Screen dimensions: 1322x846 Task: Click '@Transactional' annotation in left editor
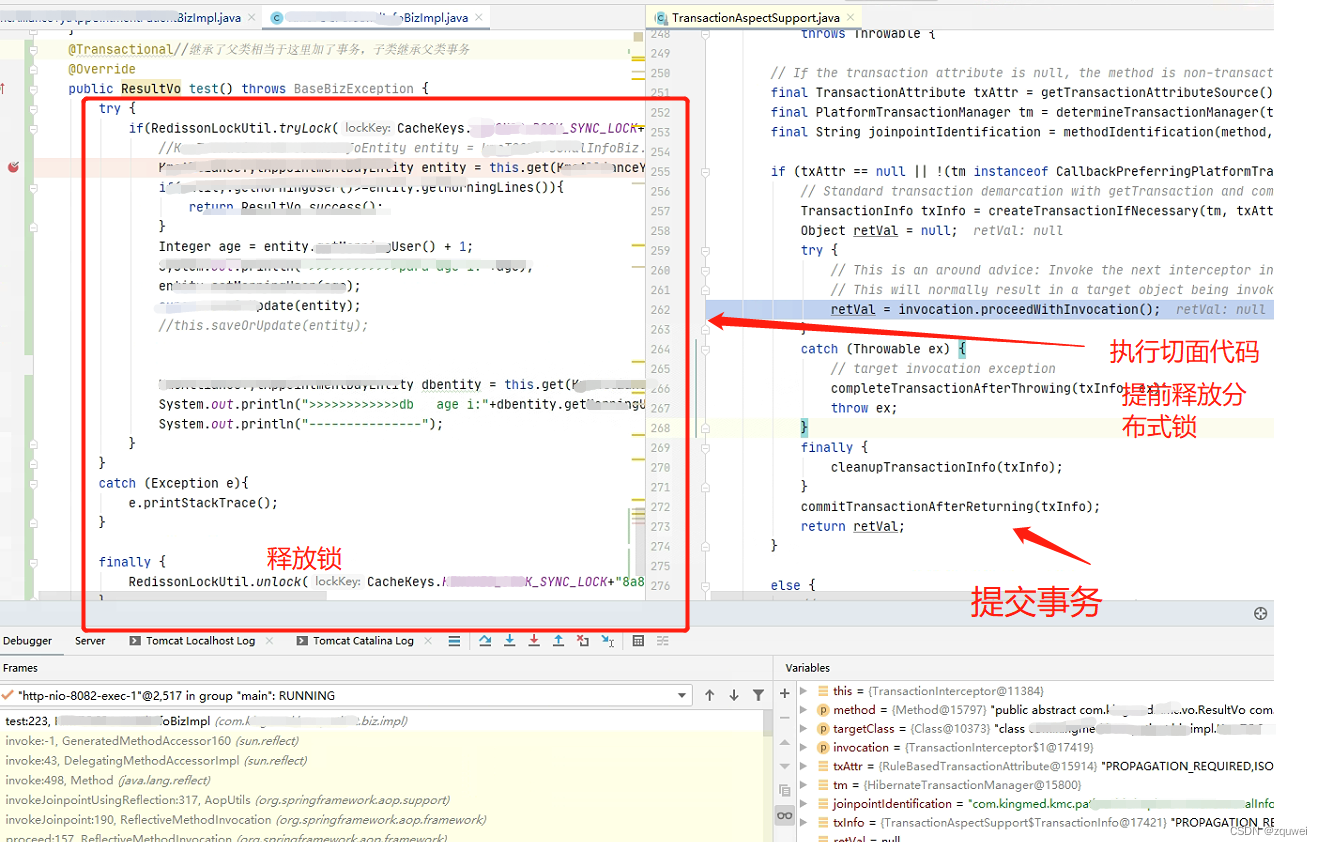pos(120,49)
